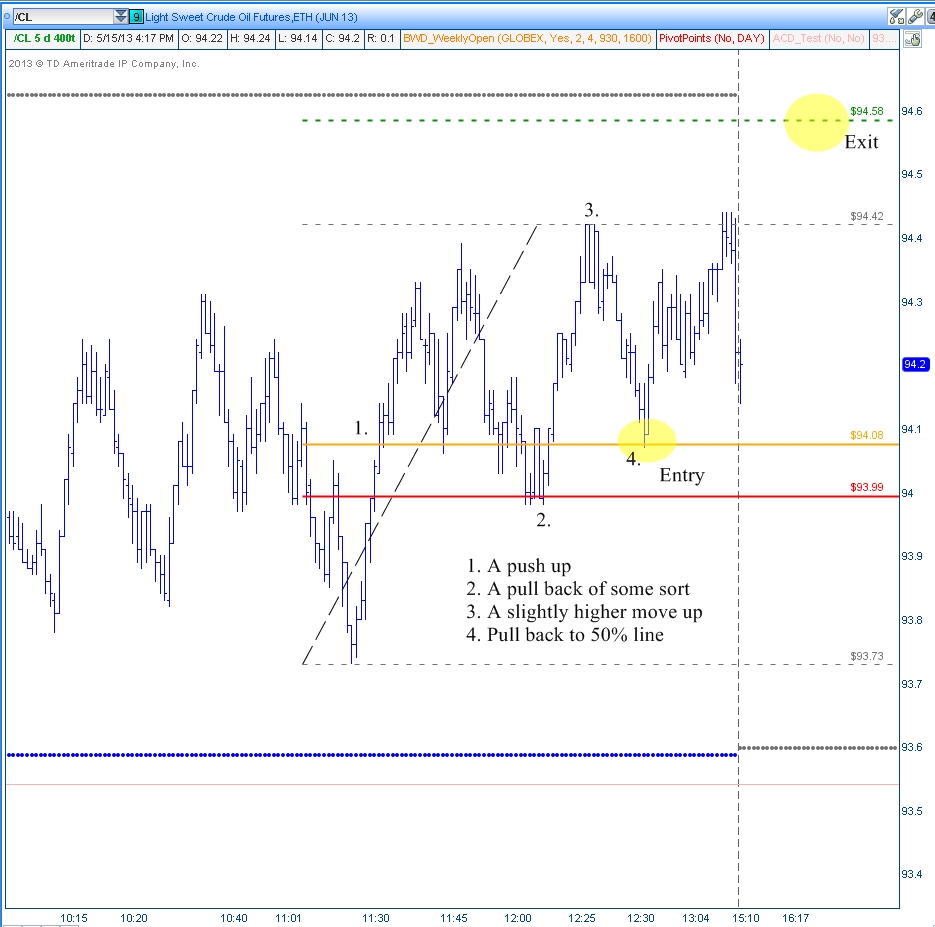This screenshot has width=935, height=927.
Task: Click the gray $93.73 level label
Action: coord(866,656)
